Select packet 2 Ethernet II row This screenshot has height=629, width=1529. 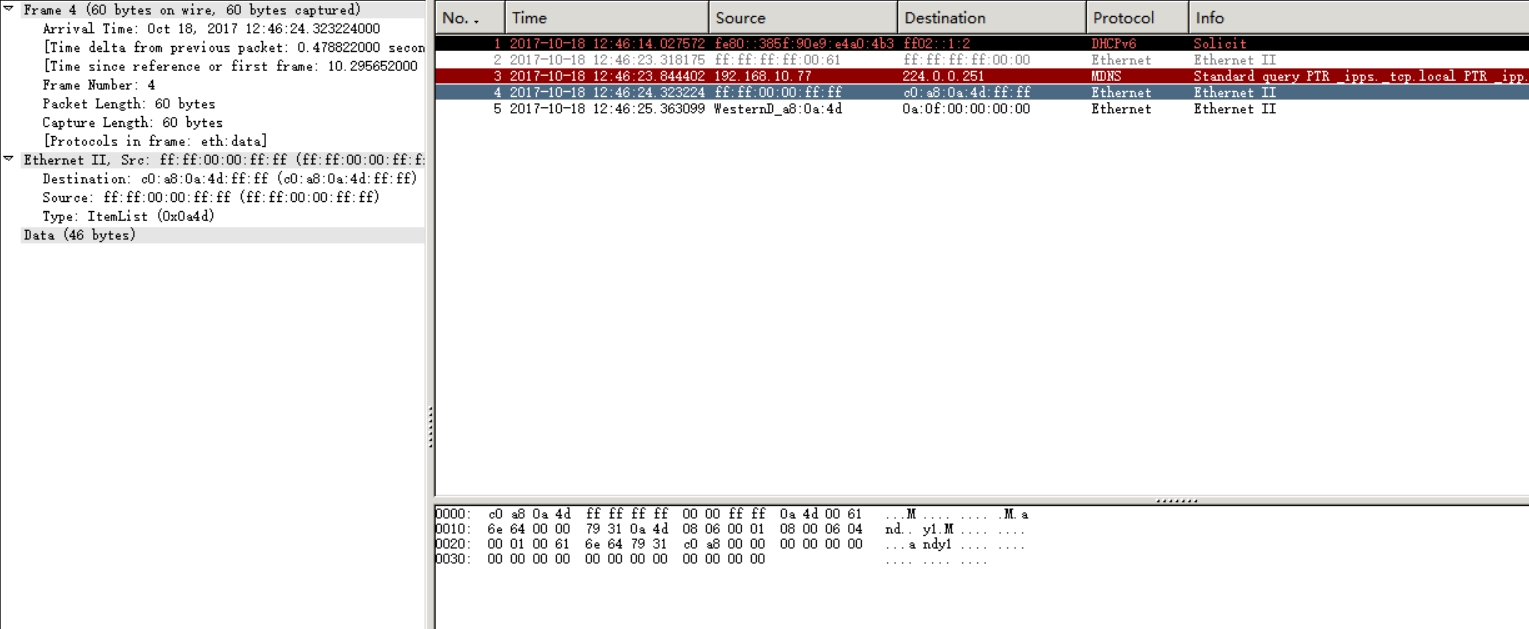tap(982, 60)
